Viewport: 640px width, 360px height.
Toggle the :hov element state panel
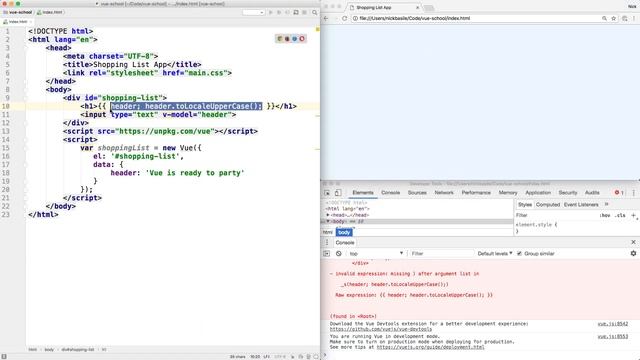(x=604, y=215)
